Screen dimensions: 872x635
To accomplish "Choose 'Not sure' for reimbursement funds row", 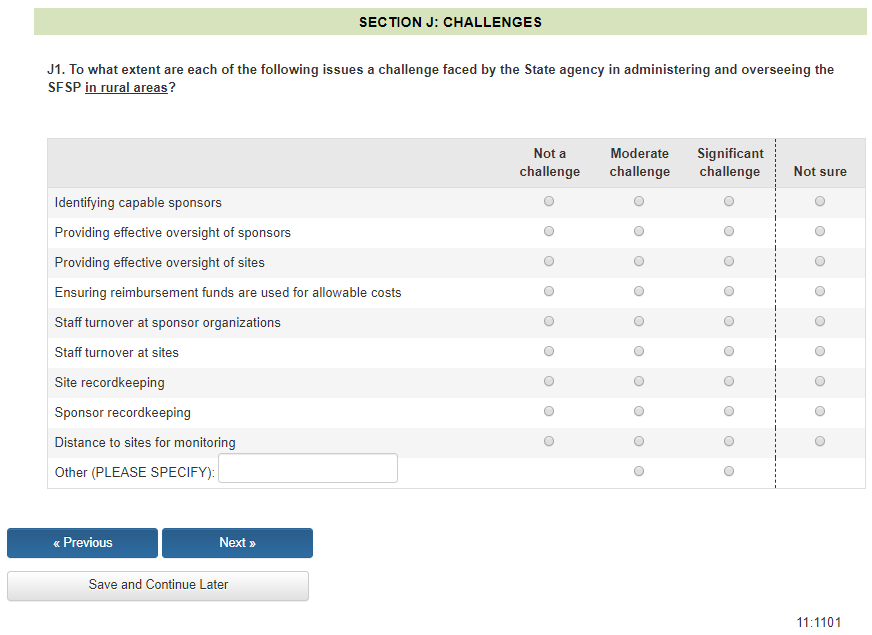I will pos(820,292).
